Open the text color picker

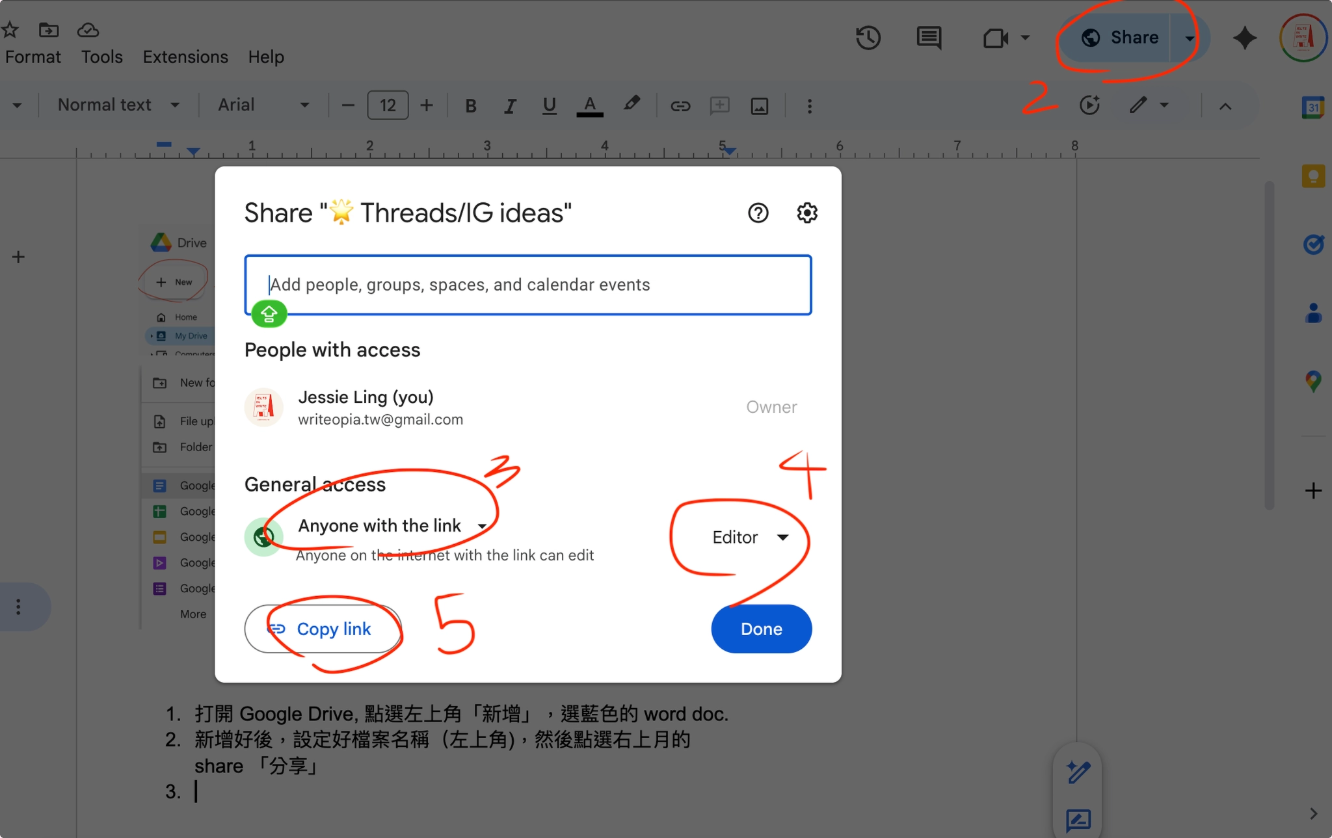pyautogui.click(x=590, y=105)
